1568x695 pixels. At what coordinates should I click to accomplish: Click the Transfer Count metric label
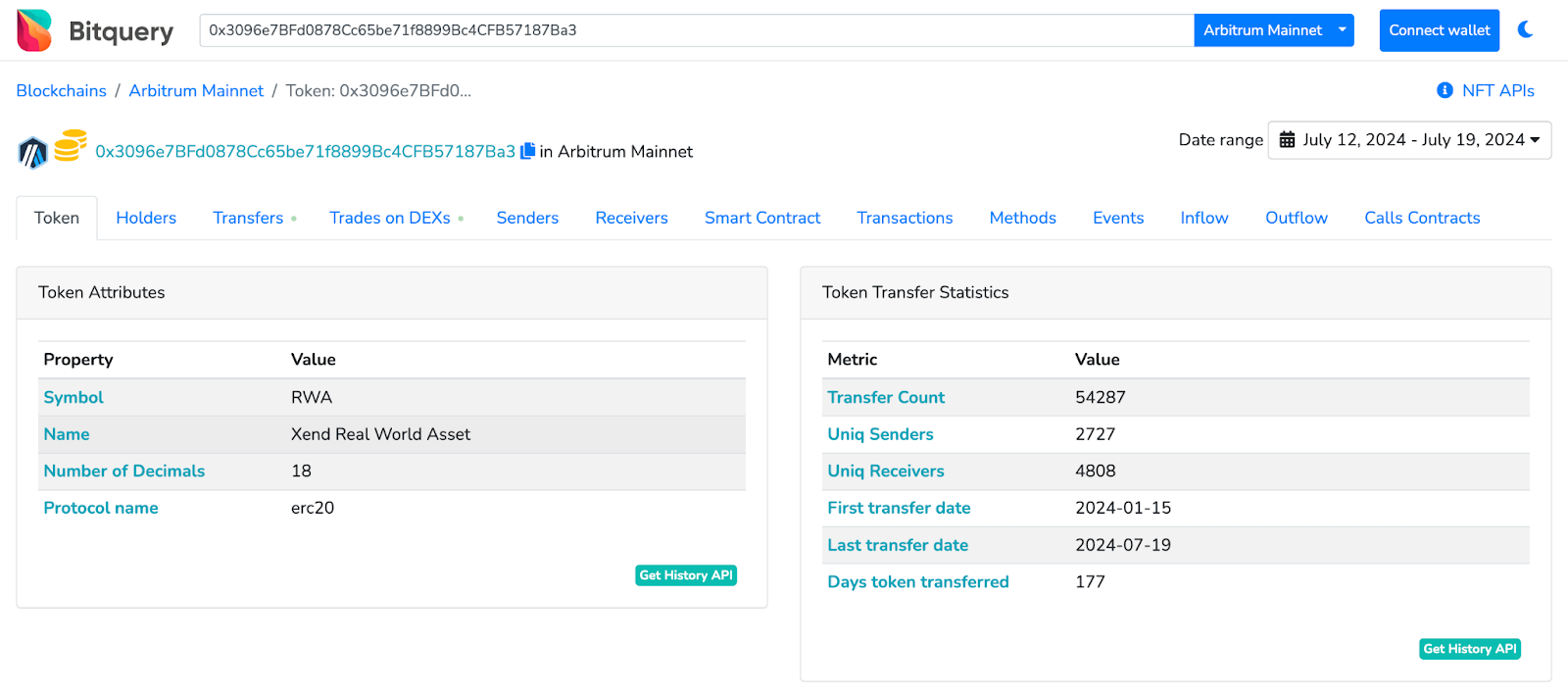coord(886,397)
